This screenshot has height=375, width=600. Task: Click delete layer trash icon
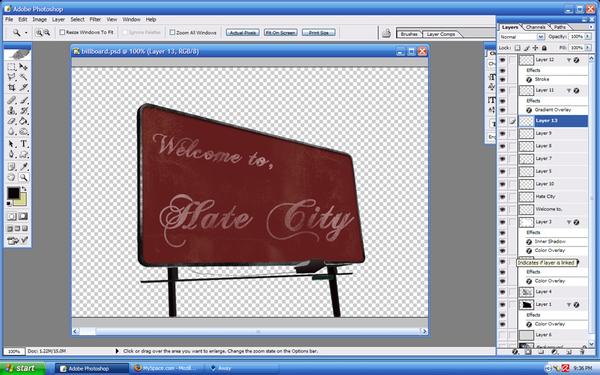coord(583,351)
